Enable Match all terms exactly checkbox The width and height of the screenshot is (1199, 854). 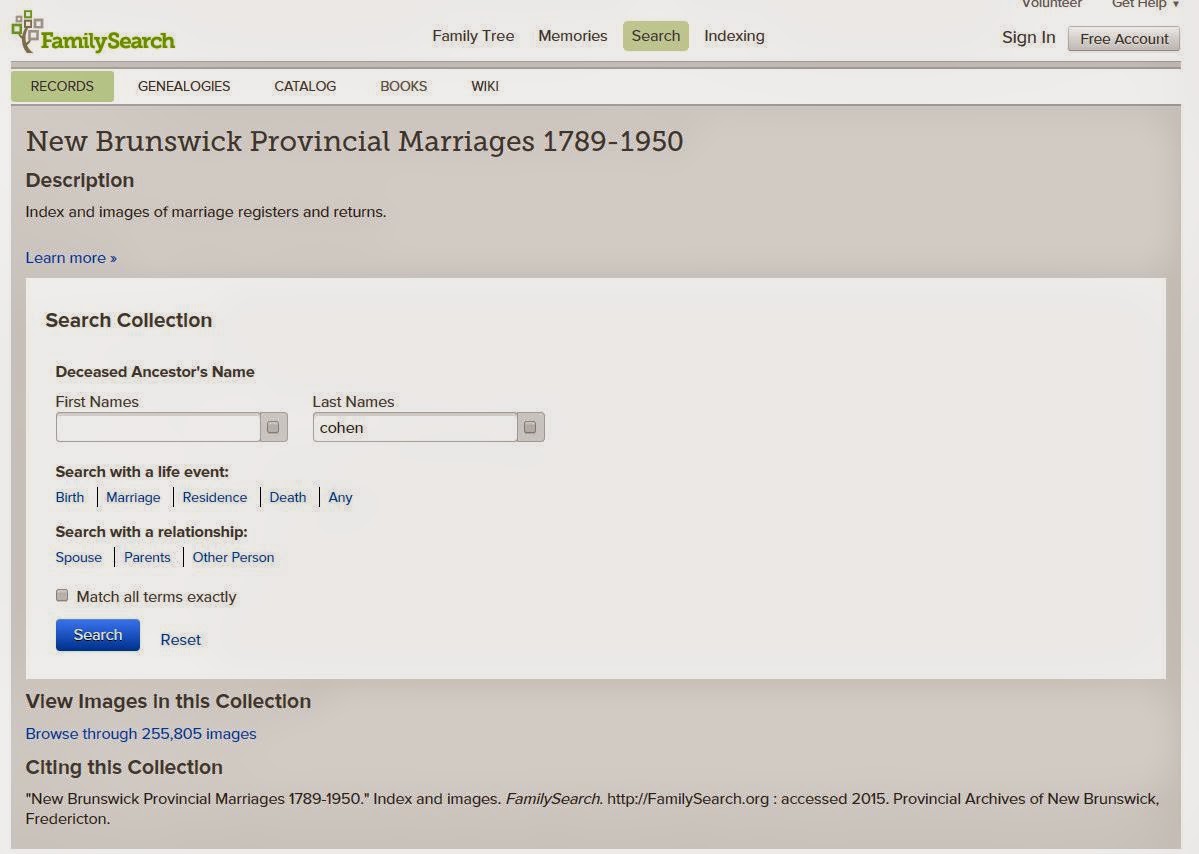[62, 596]
